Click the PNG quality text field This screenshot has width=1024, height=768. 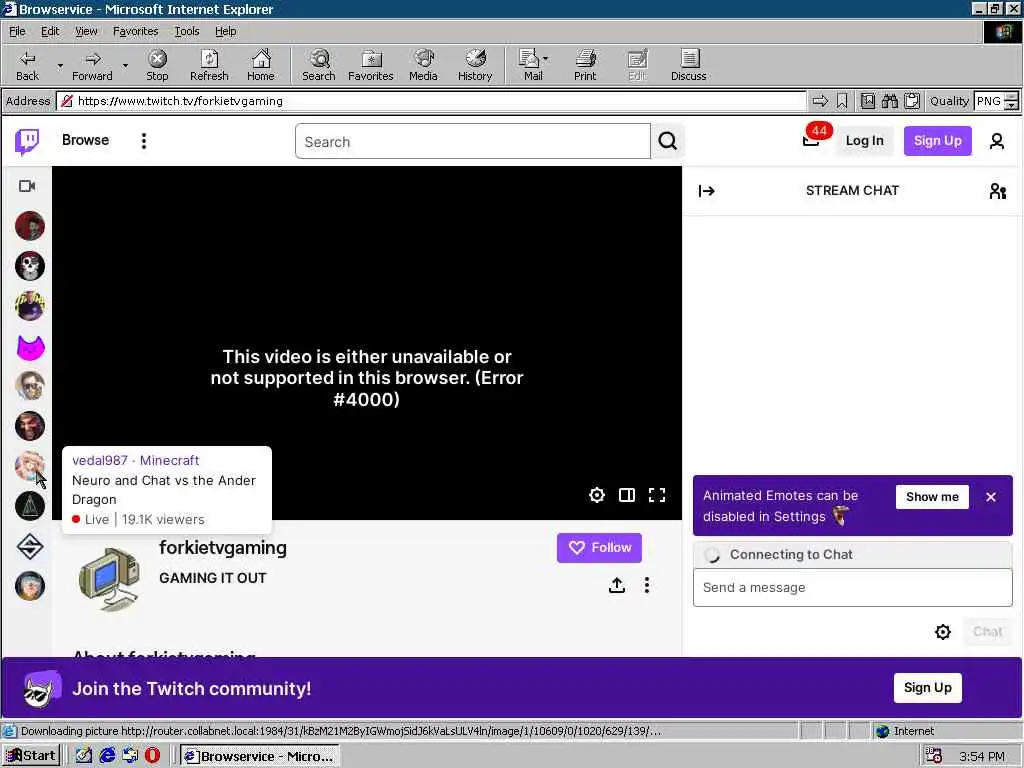pyautogui.click(x=989, y=101)
